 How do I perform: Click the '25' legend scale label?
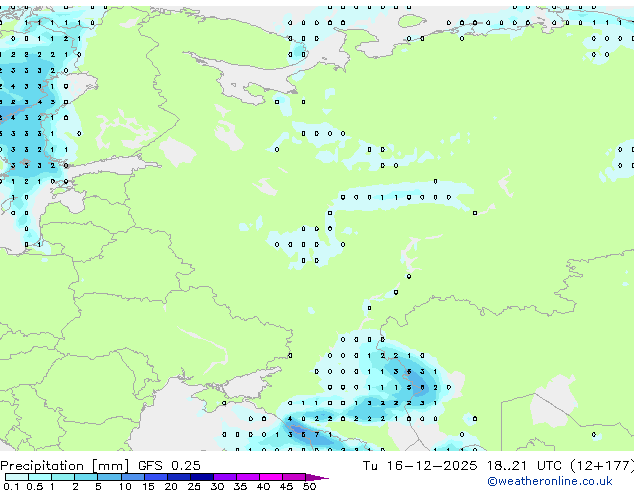coord(194,486)
